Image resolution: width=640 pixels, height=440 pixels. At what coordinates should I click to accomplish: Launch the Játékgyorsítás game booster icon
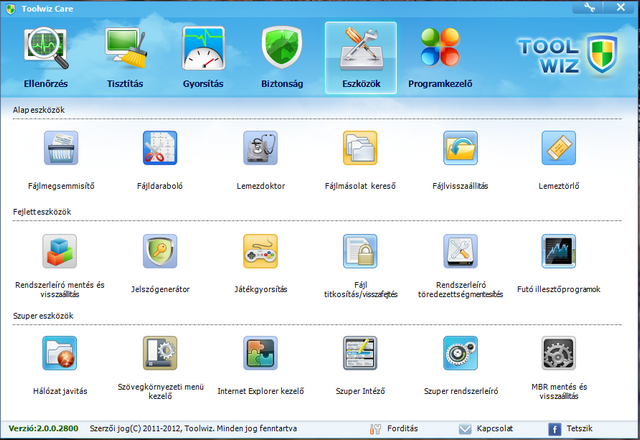click(x=260, y=251)
